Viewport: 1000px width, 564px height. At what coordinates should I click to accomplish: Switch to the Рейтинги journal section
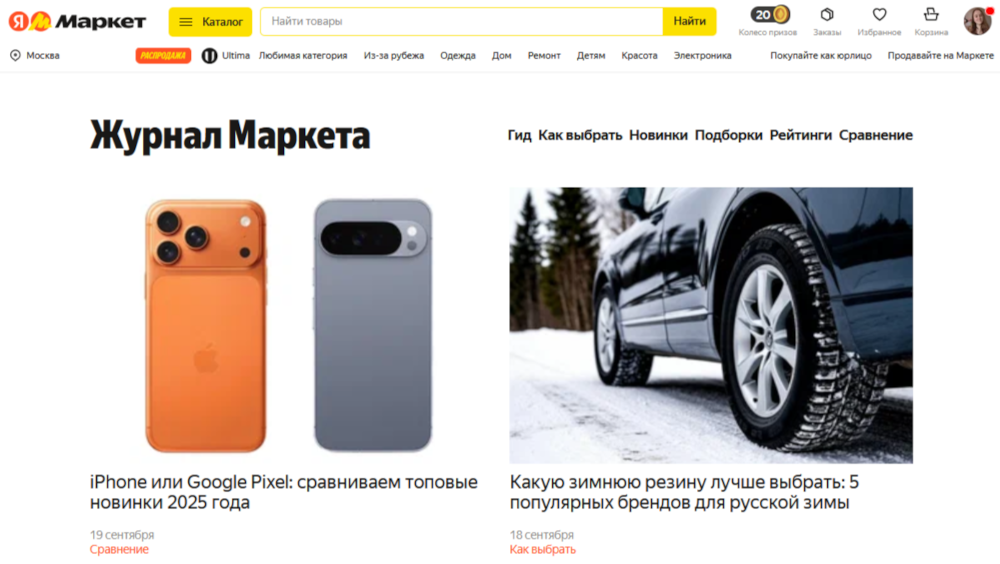[x=800, y=135]
